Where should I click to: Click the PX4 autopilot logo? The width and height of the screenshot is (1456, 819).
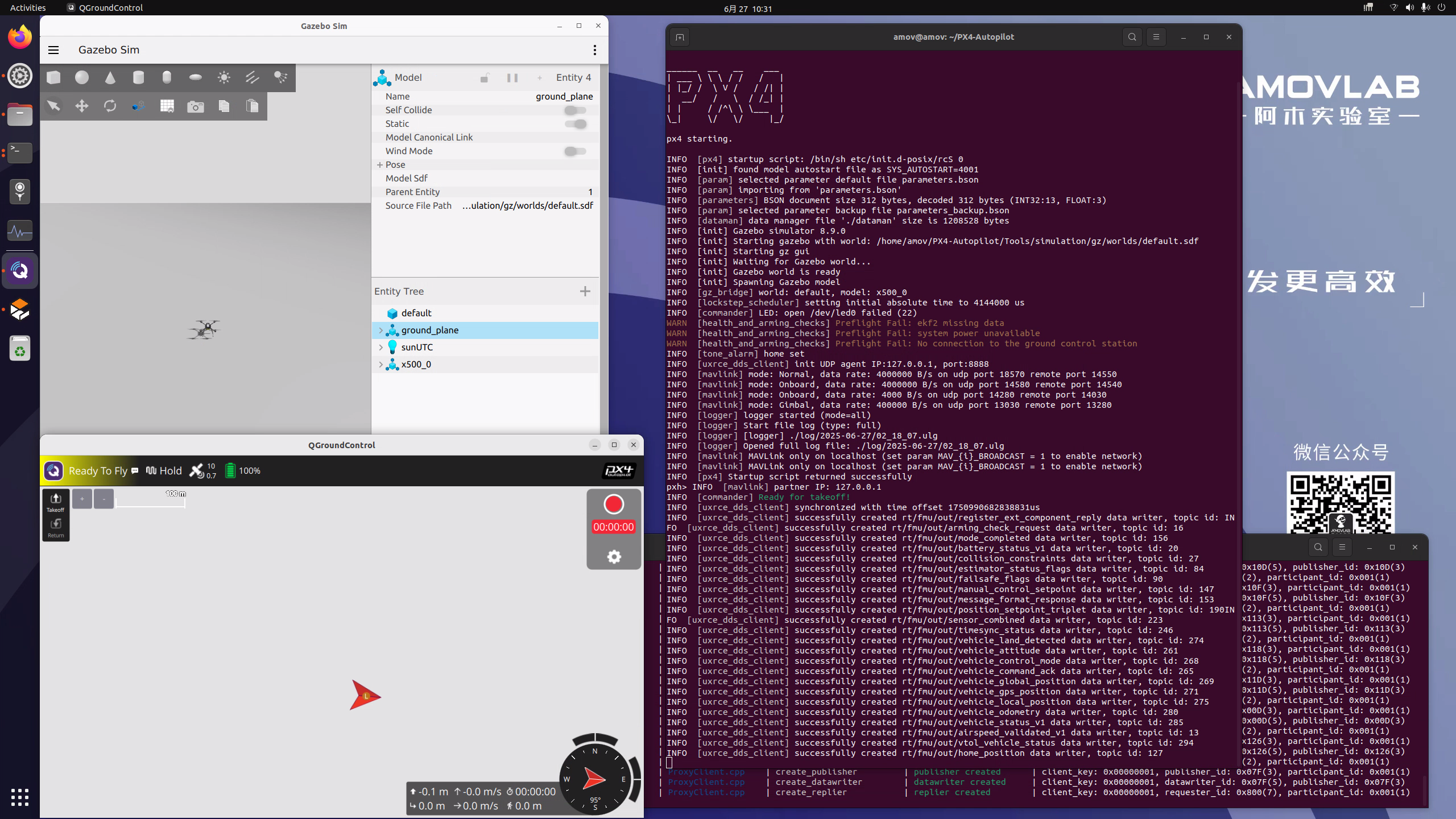pyautogui.click(x=619, y=471)
